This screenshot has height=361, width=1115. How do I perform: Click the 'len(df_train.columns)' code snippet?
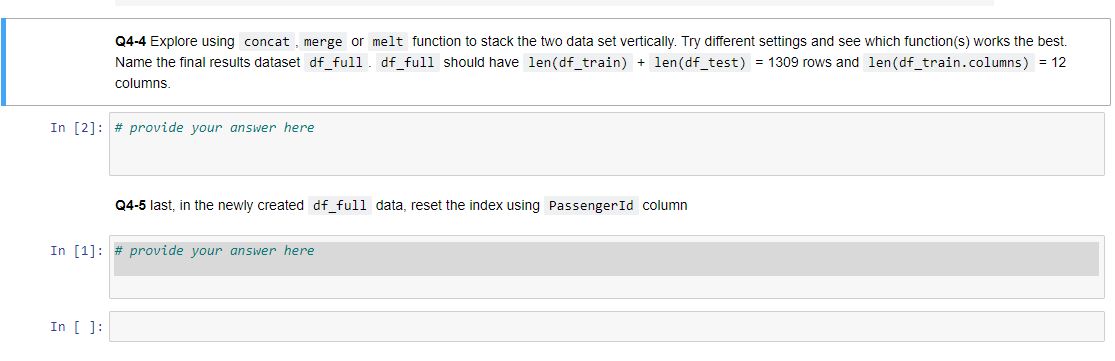949,63
